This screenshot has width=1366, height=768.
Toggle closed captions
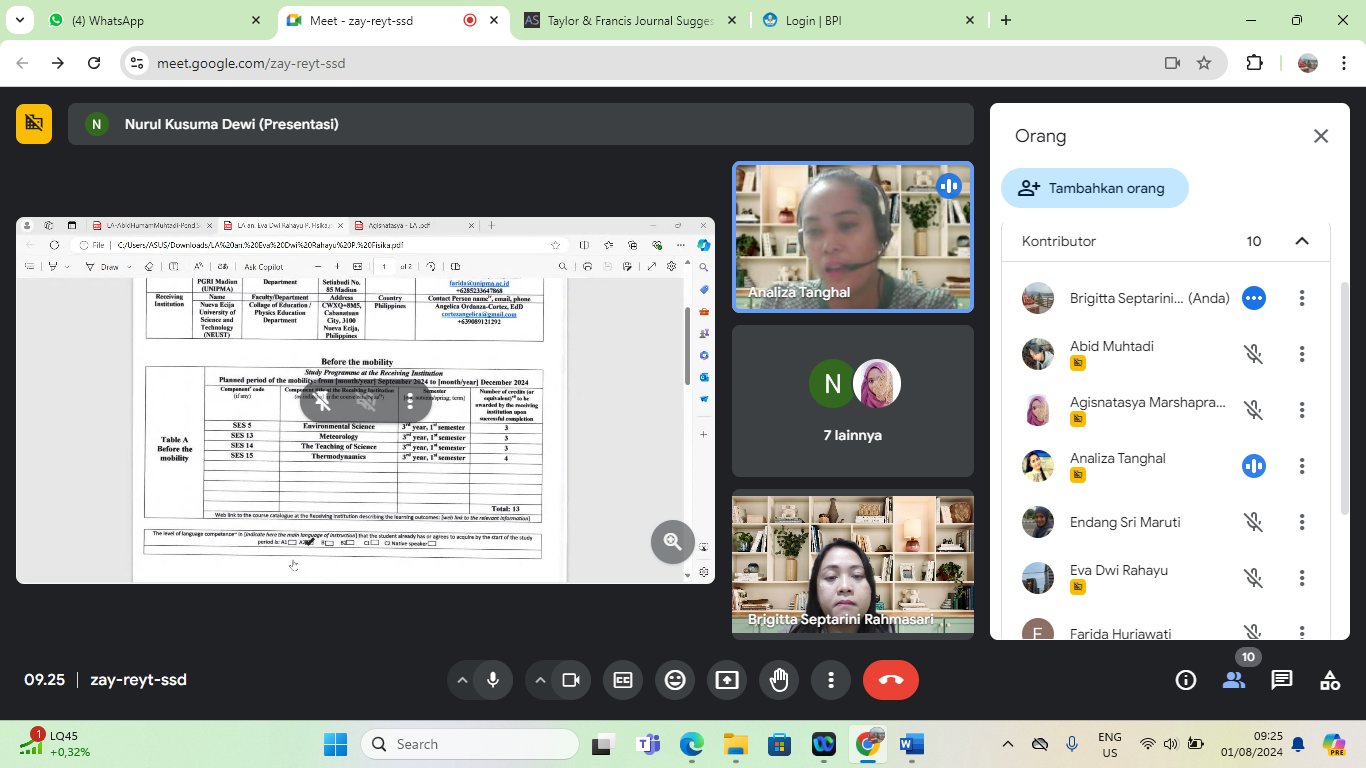[x=623, y=680]
